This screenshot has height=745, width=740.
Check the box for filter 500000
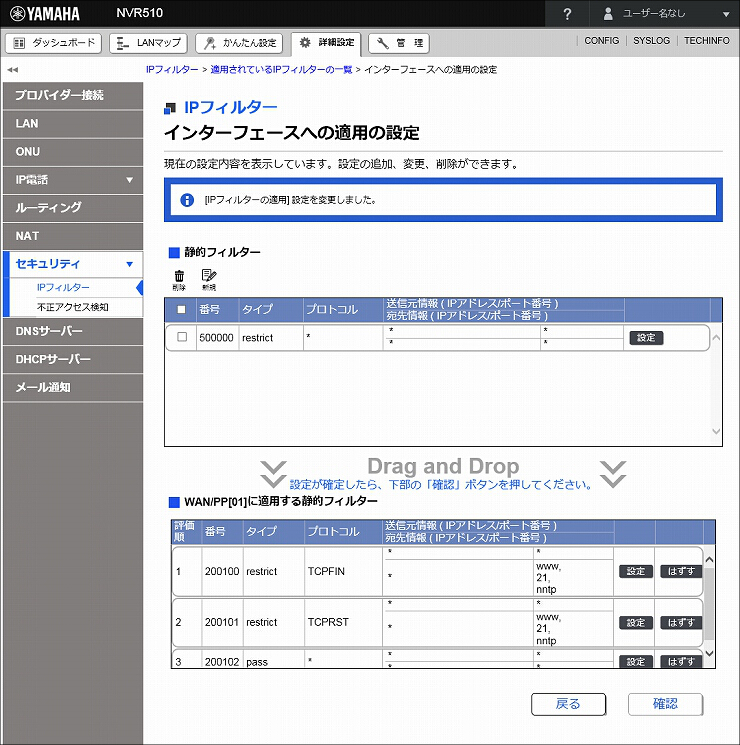pos(182,337)
